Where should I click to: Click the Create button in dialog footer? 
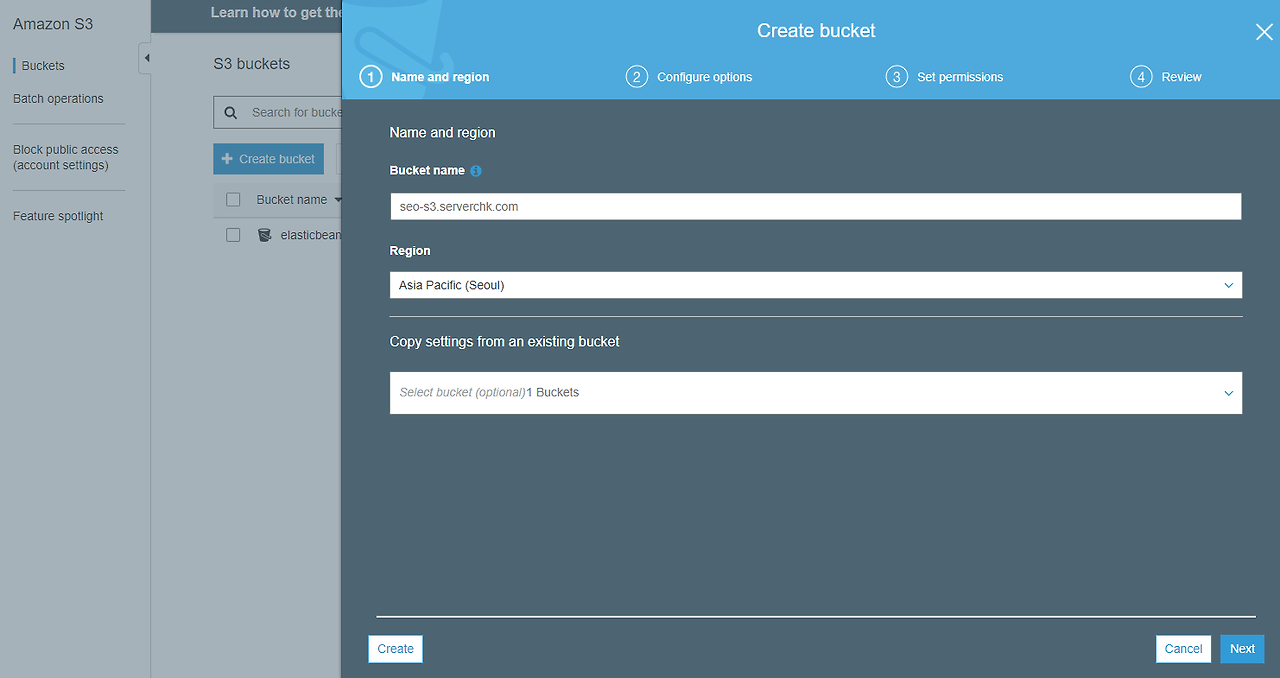click(x=395, y=649)
